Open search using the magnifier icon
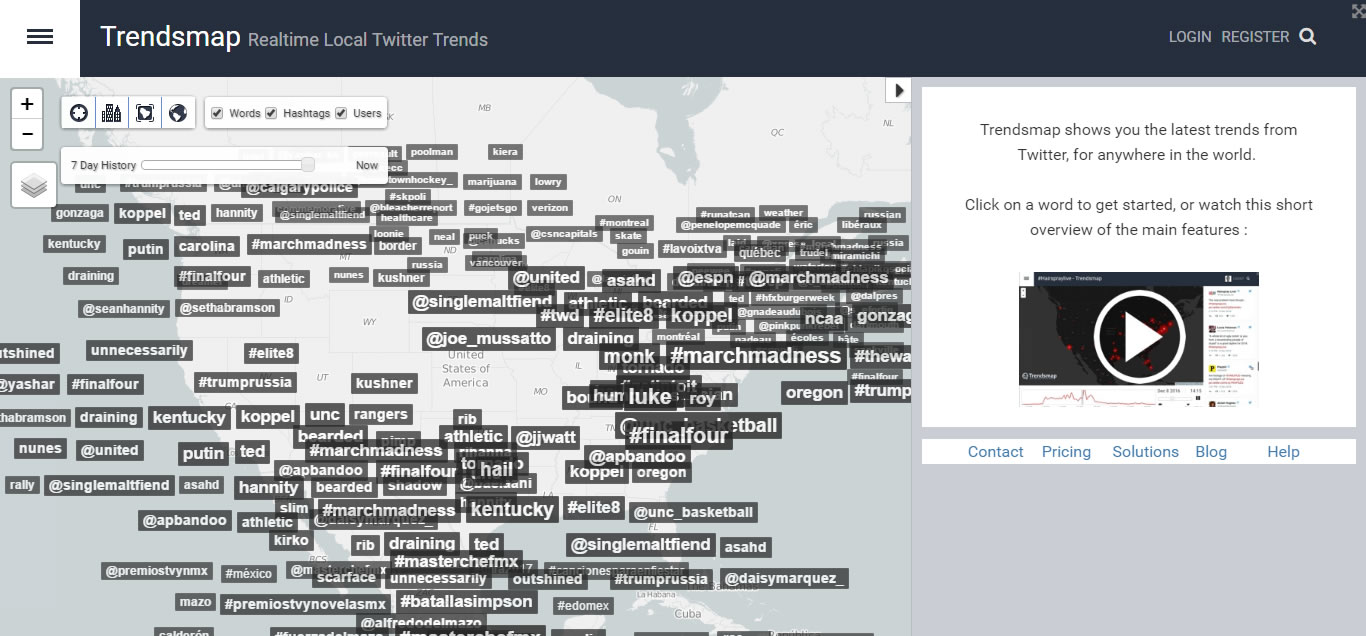 pyautogui.click(x=1307, y=34)
